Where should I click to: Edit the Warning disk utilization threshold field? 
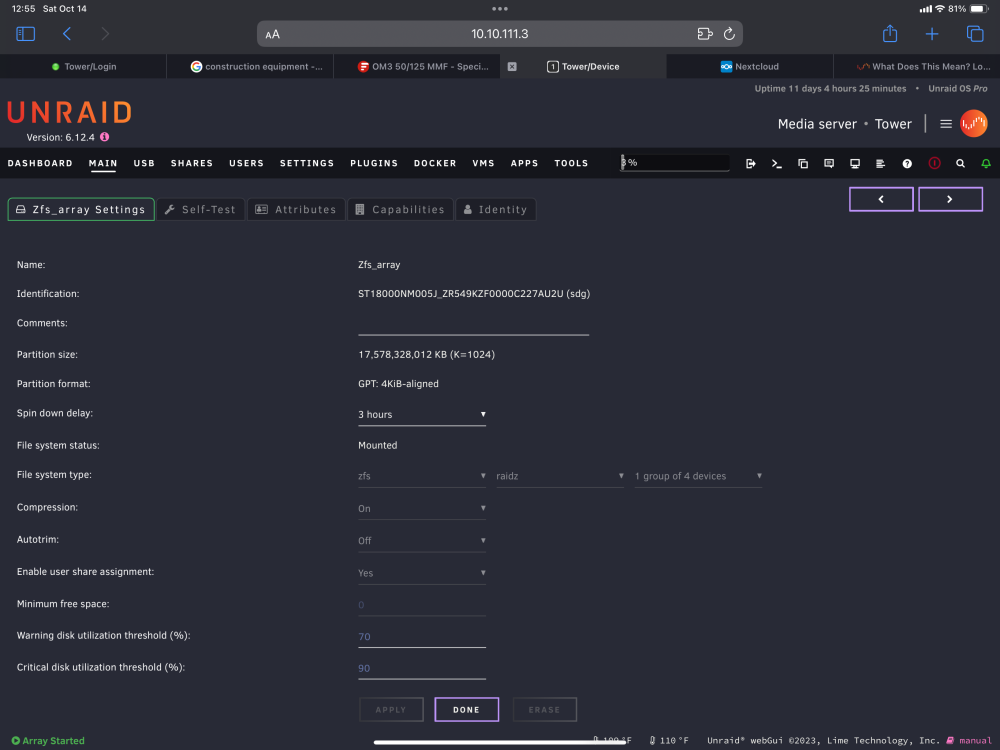coord(422,637)
